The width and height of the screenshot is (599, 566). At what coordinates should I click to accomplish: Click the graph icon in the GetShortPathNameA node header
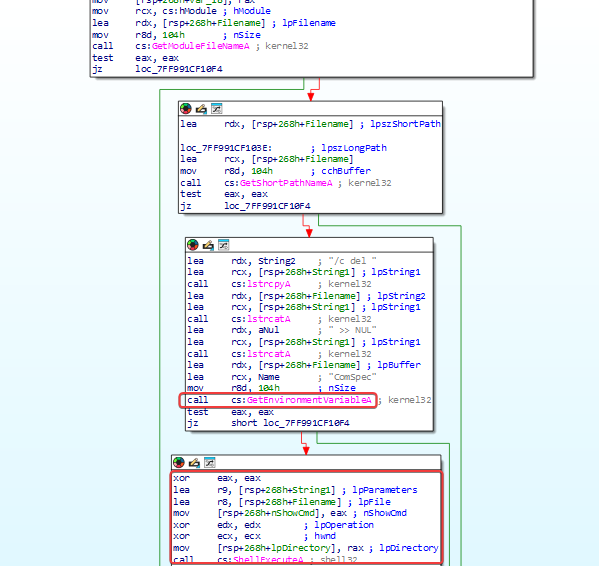pos(217,108)
